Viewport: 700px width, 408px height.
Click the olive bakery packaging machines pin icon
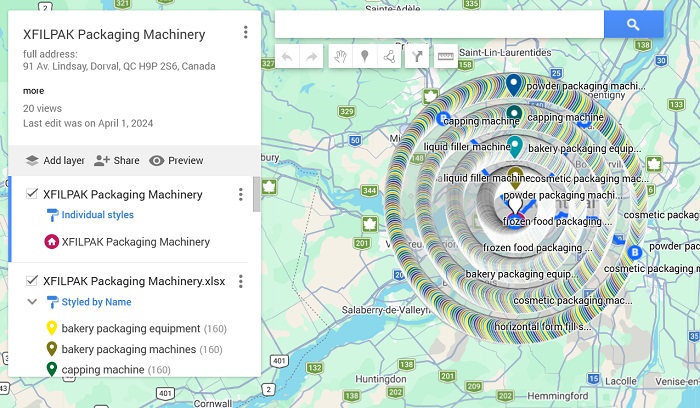[x=52, y=349]
